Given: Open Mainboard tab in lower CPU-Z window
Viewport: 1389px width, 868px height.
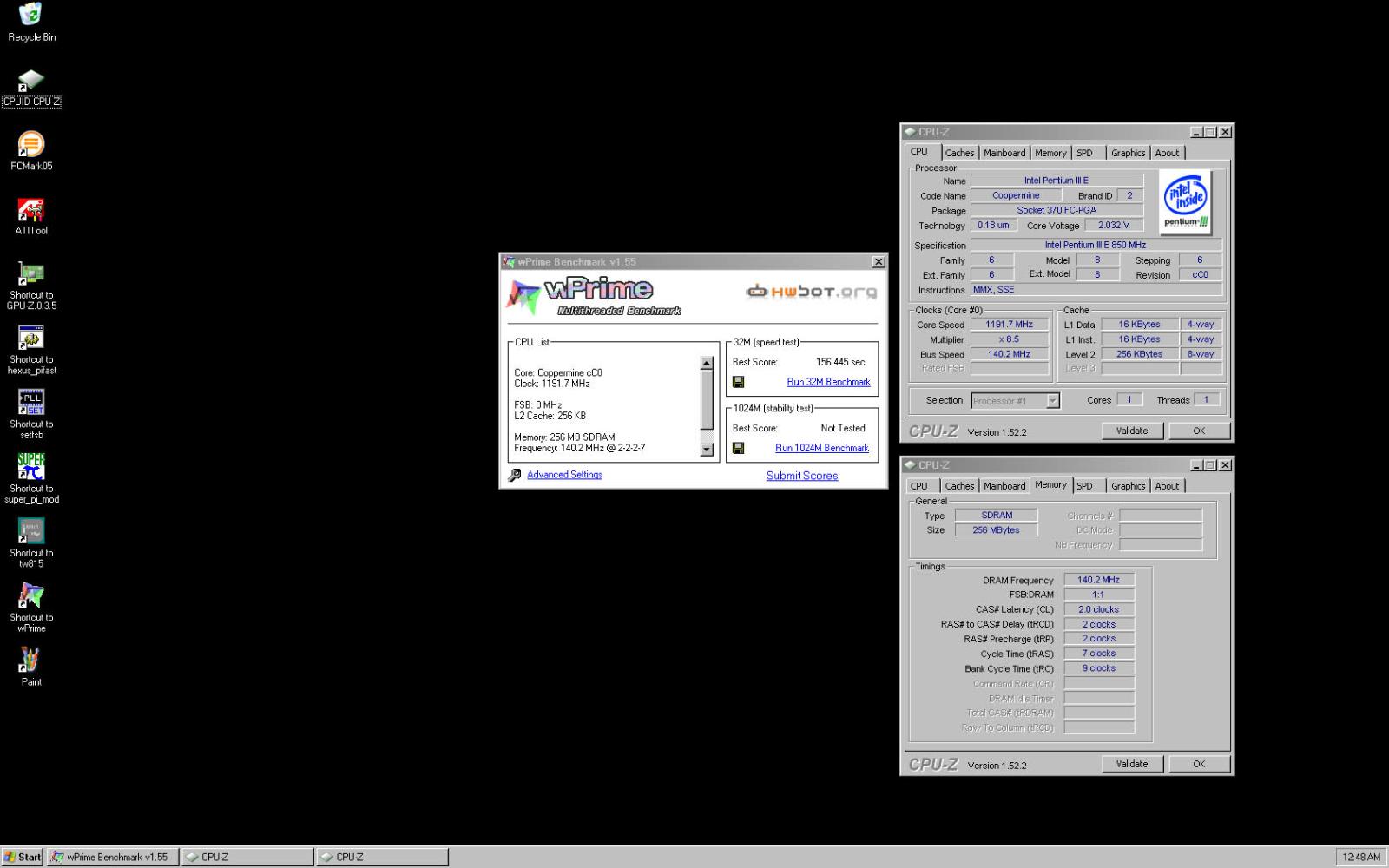Looking at the screenshot, I should 1004,486.
